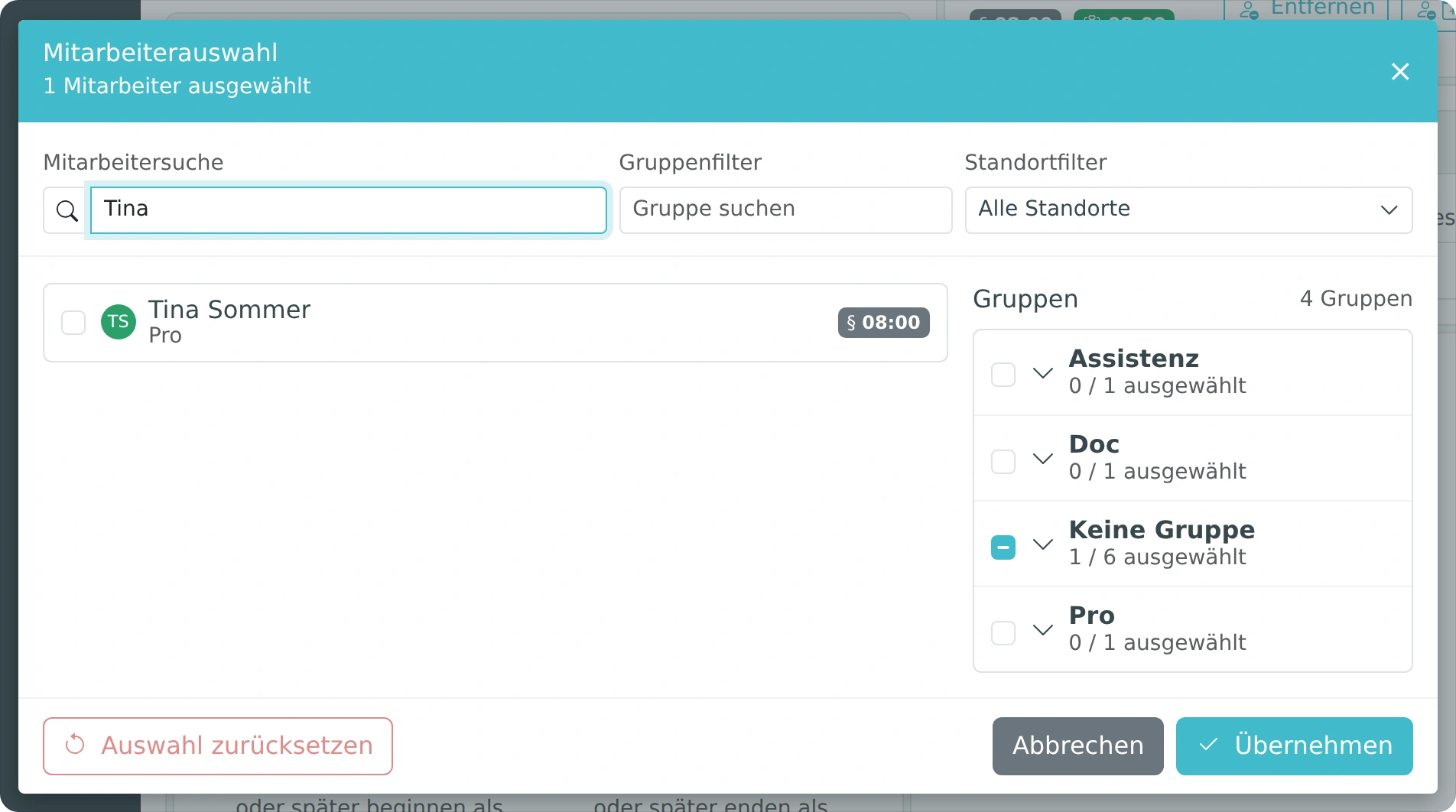Click the Tina Sommer name text
The image size is (1456, 812).
tap(229, 310)
